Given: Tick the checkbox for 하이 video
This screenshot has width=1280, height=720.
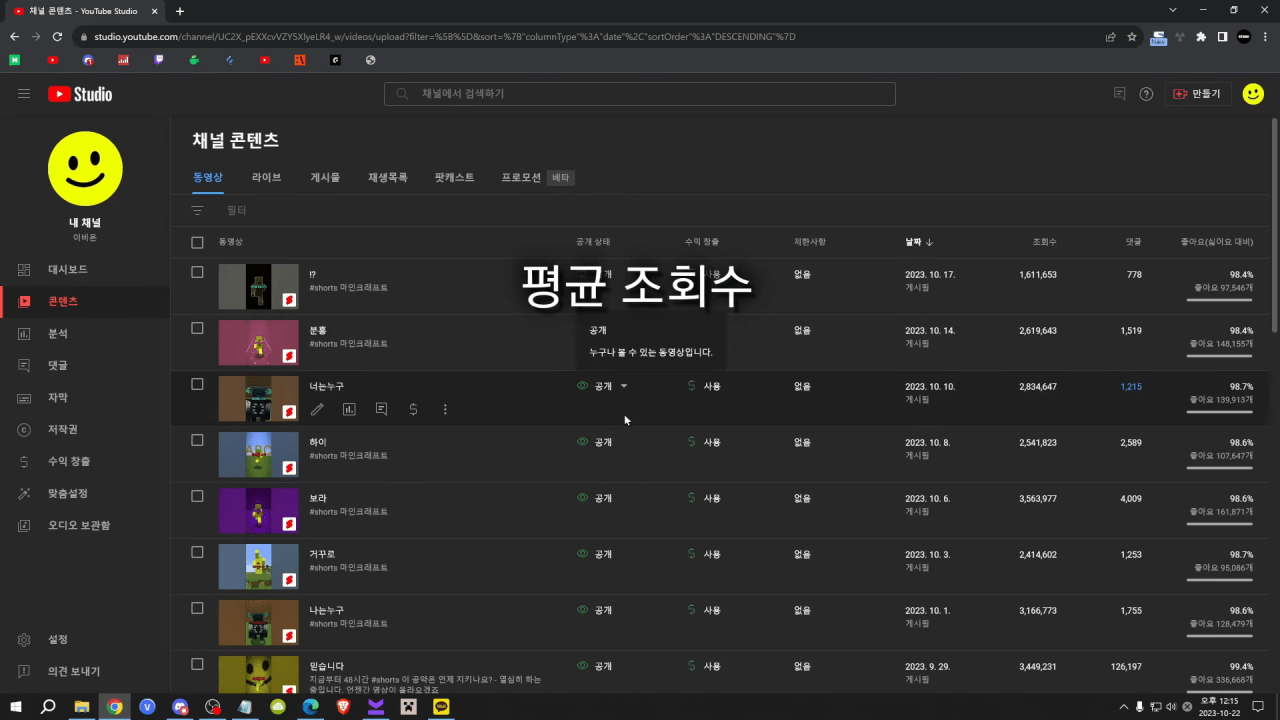Looking at the screenshot, I should pyautogui.click(x=197, y=440).
